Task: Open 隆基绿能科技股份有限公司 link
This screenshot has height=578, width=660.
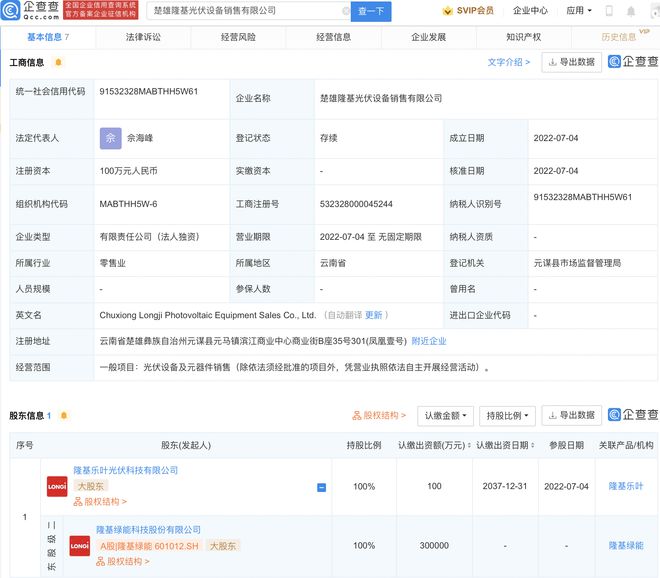Action: pos(148,530)
